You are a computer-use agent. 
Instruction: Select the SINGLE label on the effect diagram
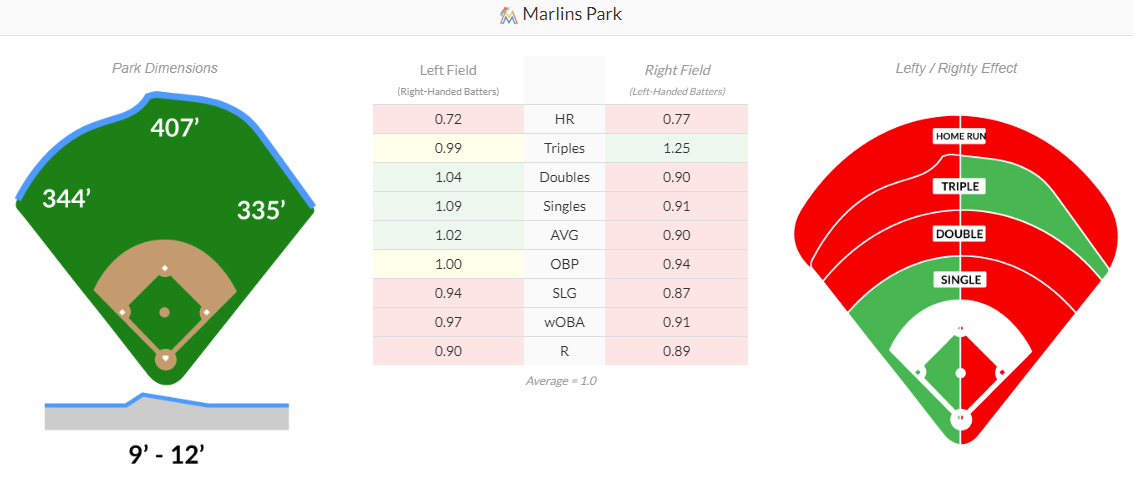960,280
